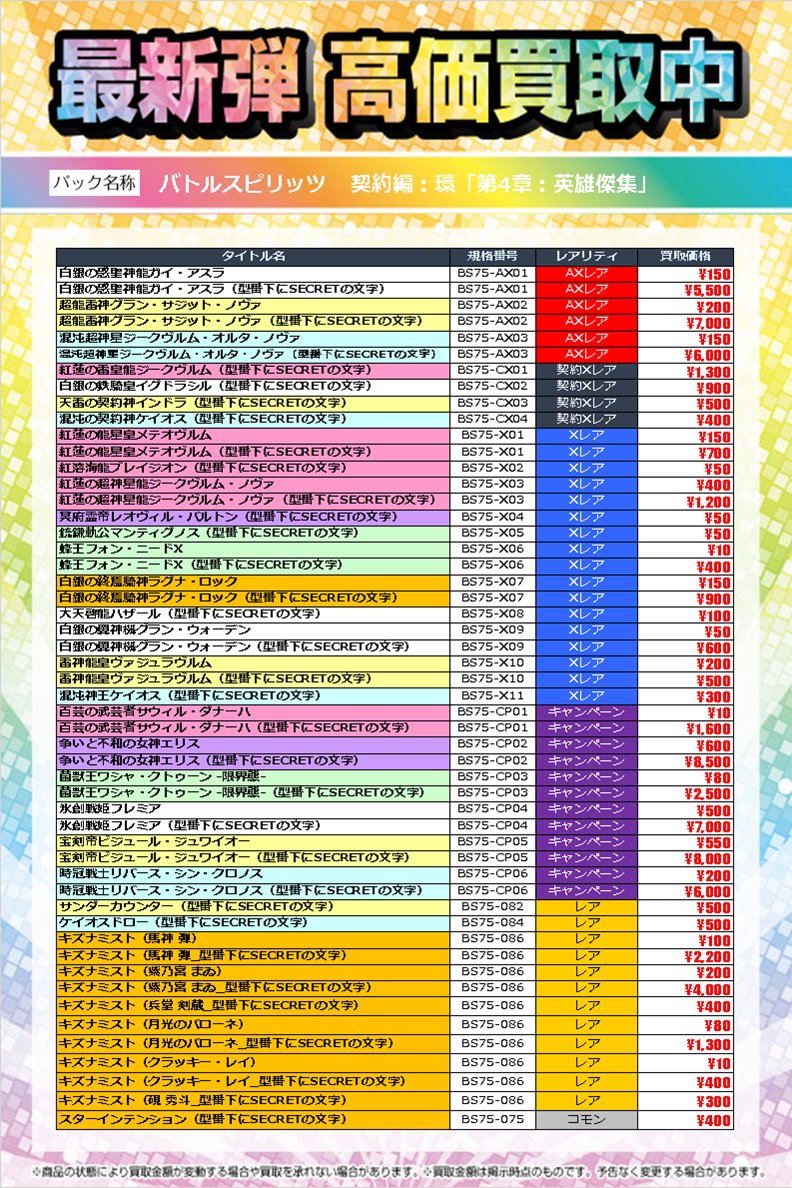
Task: Click the 'BS75-CX03' code cell
Action: [x=492, y=403]
